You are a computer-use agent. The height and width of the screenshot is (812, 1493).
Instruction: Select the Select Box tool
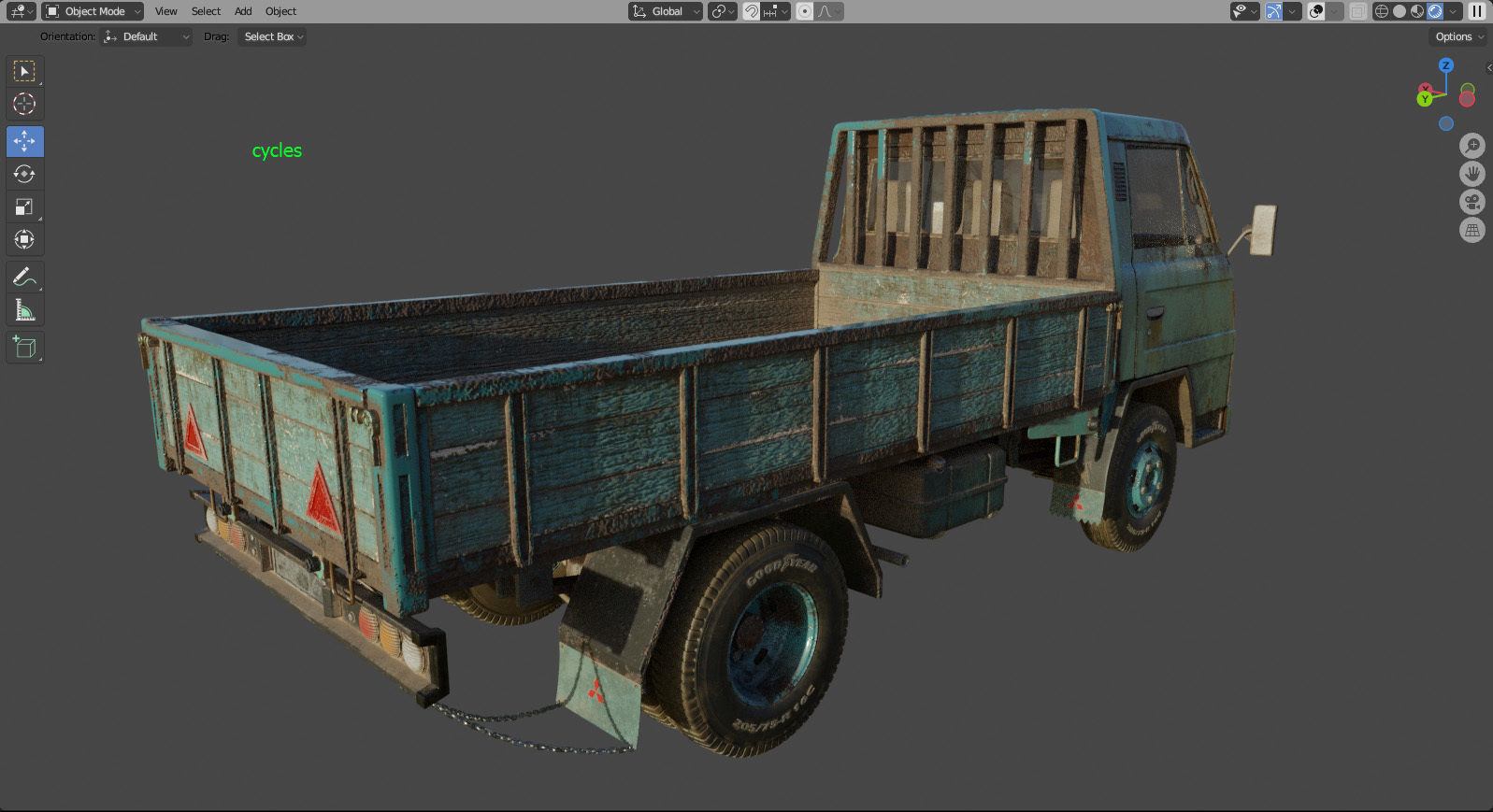pyautogui.click(x=24, y=71)
